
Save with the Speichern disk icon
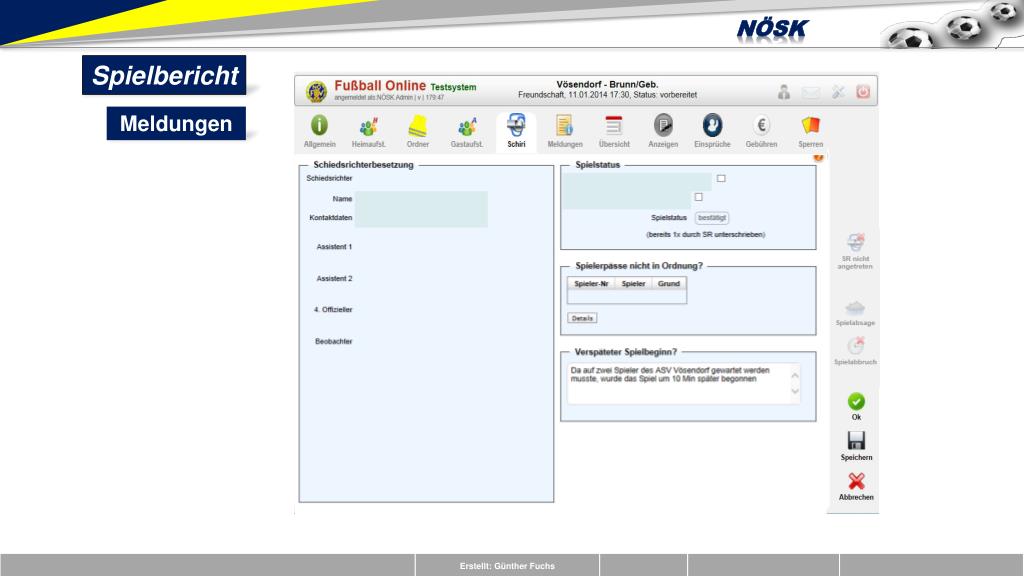856,440
